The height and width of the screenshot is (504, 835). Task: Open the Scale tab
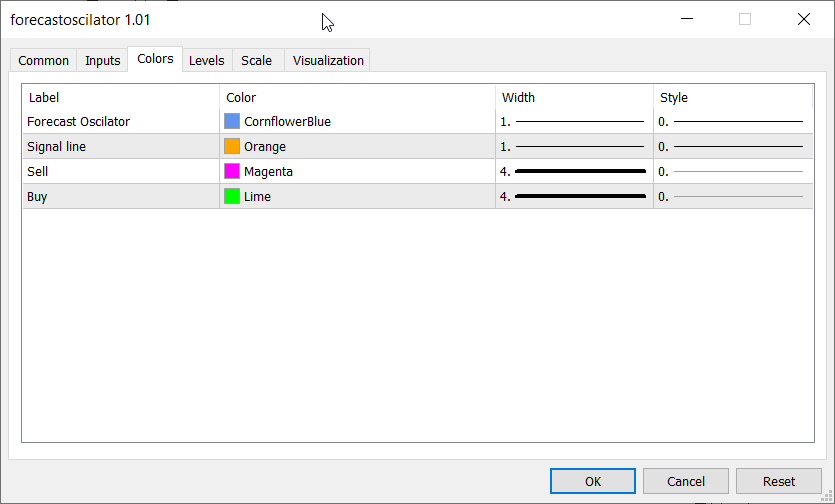coord(256,61)
